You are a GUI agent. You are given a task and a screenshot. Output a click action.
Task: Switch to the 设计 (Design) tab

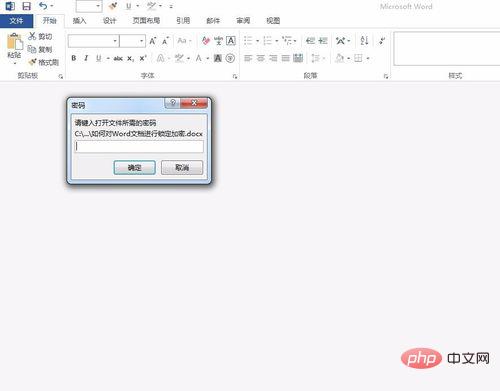pos(109,21)
